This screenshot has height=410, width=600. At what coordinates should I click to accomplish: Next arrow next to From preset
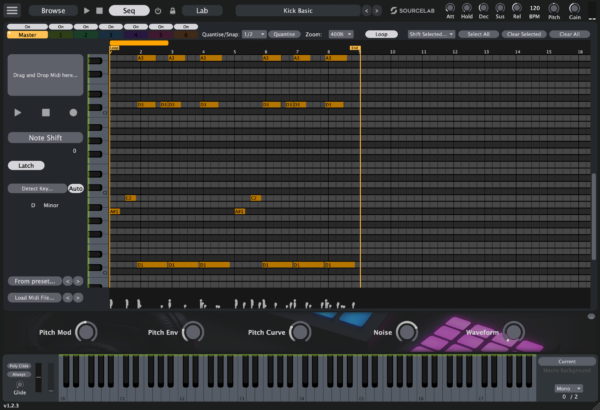[78, 281]
